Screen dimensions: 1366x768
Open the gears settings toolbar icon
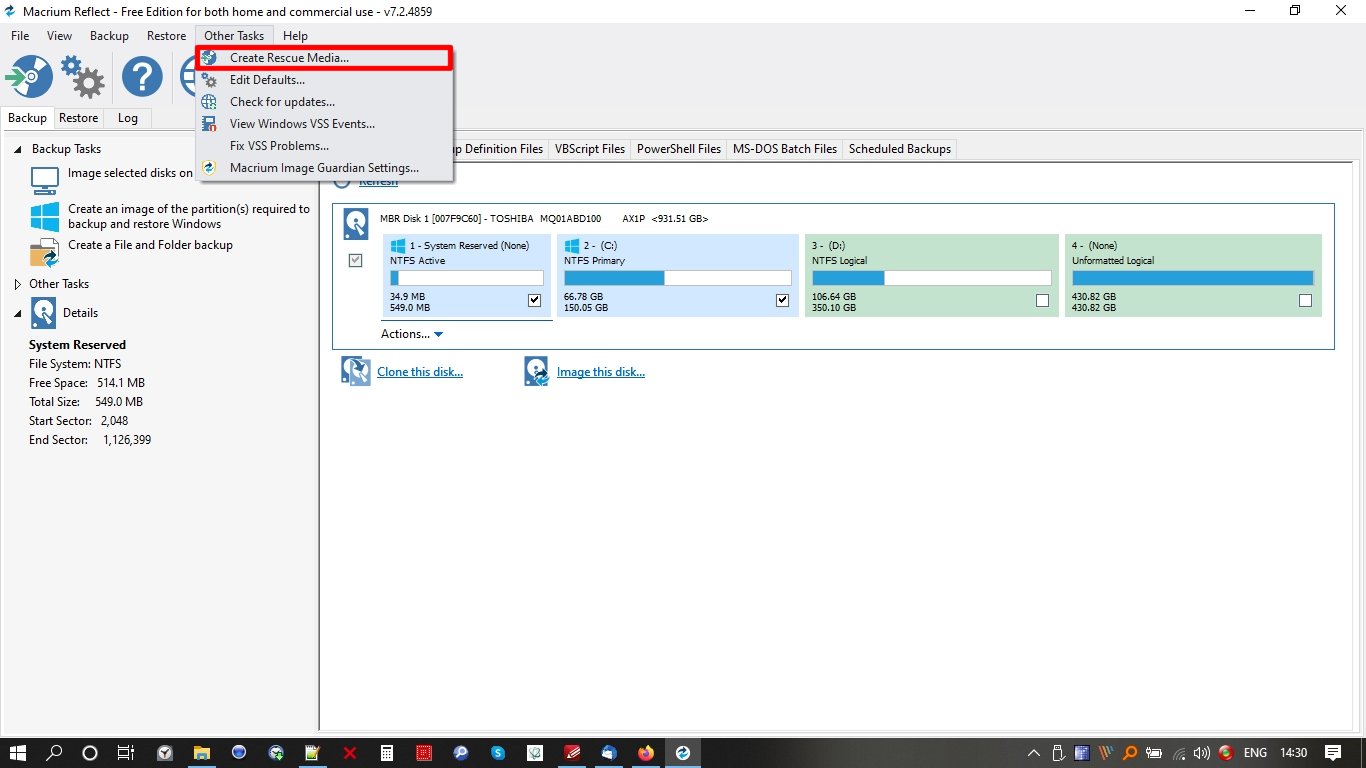[83, 76]
